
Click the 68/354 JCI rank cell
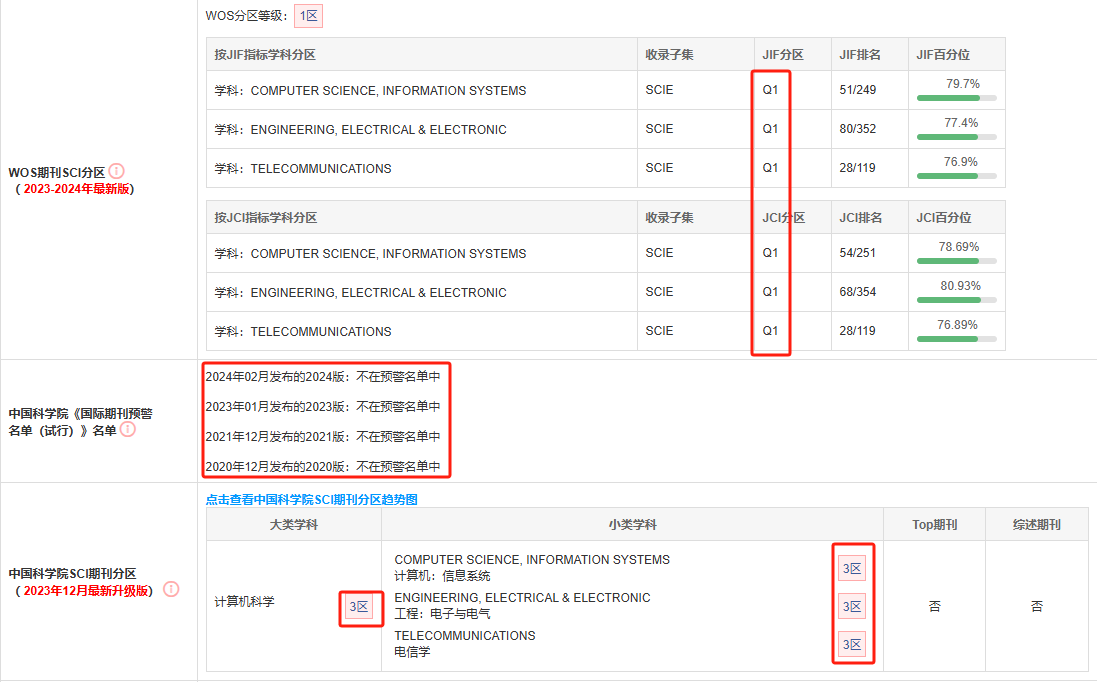(x=870, y=292)
